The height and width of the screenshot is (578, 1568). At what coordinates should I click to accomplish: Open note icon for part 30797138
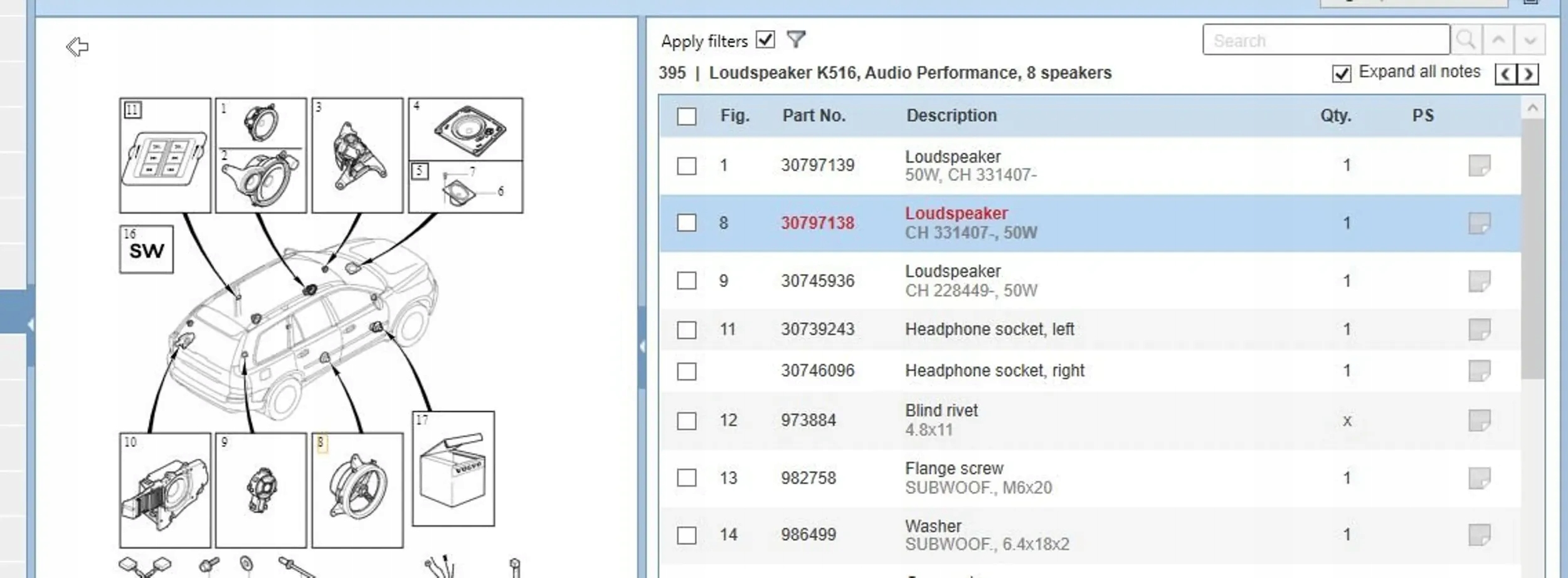point(1480,223)
